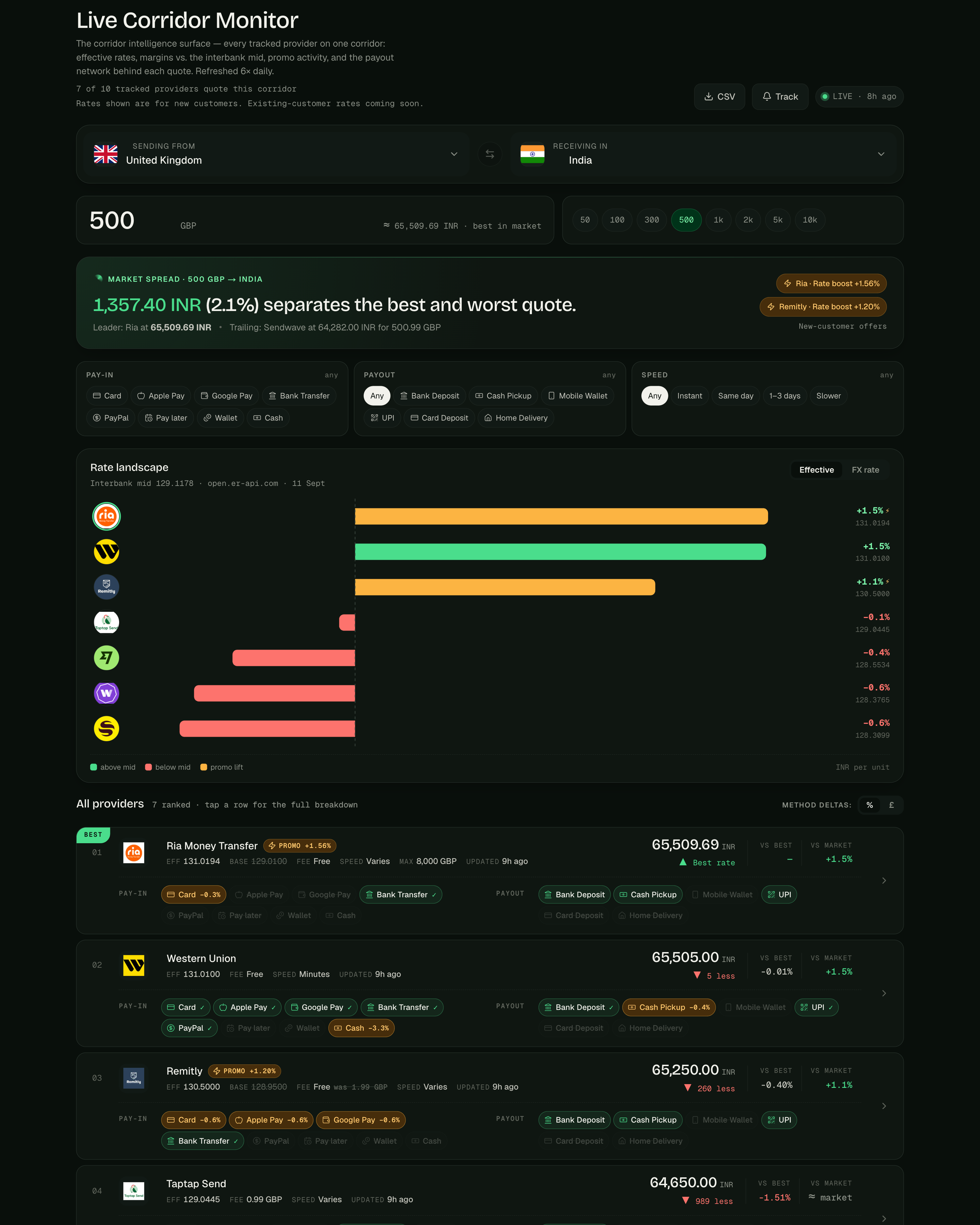Switch chart to FX rate view
This screenshot has height=1225, width=980.
[x=865, y=470]
